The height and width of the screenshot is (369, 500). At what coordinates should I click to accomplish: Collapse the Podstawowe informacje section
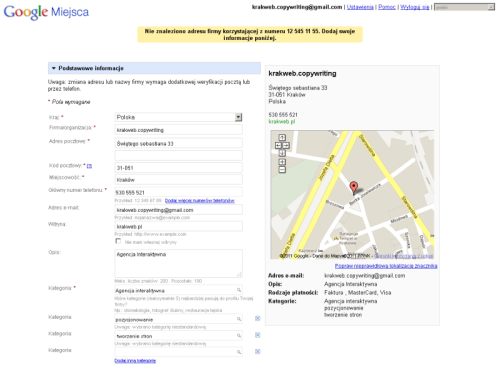(x=154, y=68)
